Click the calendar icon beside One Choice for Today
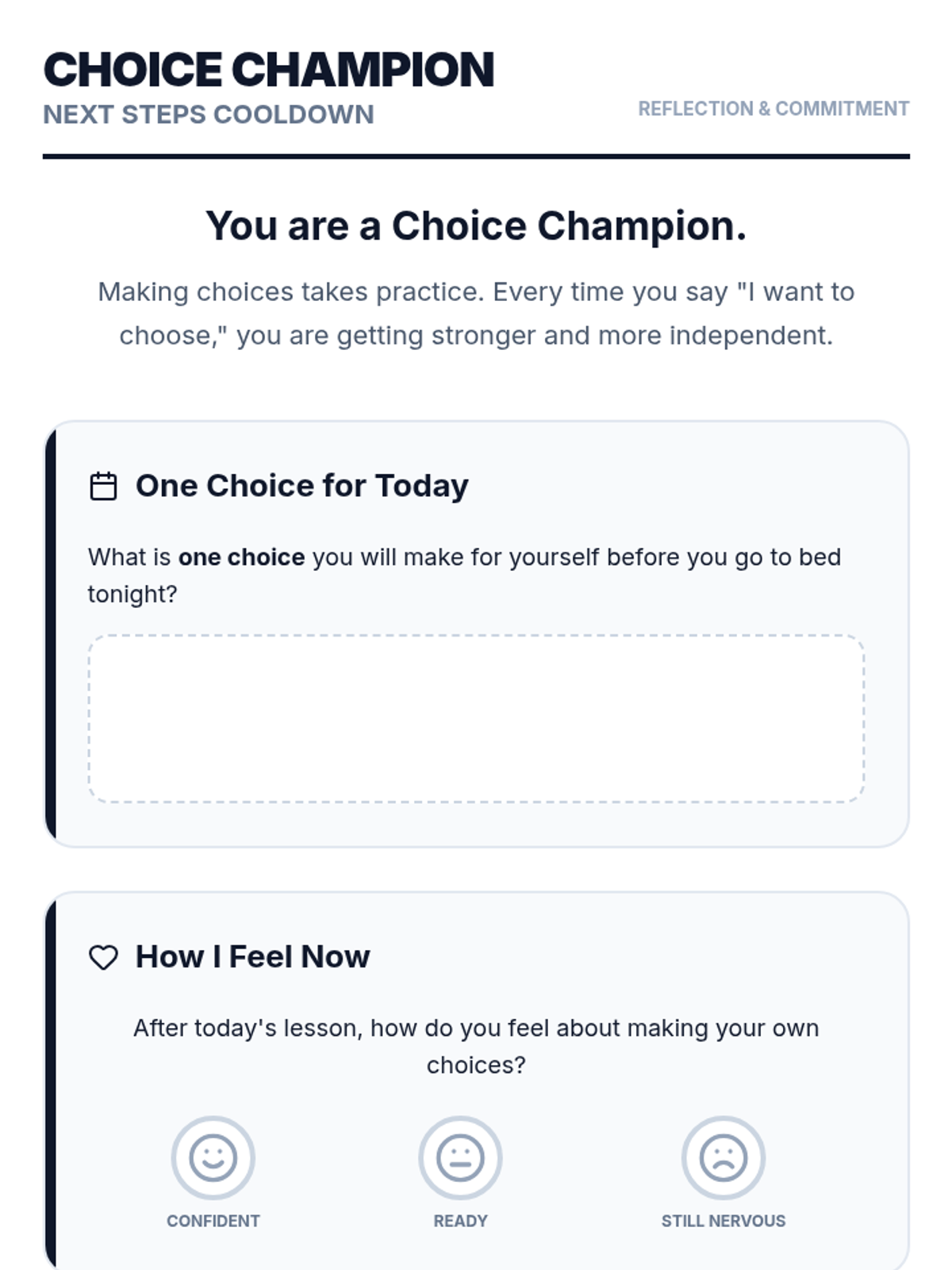 103,486
